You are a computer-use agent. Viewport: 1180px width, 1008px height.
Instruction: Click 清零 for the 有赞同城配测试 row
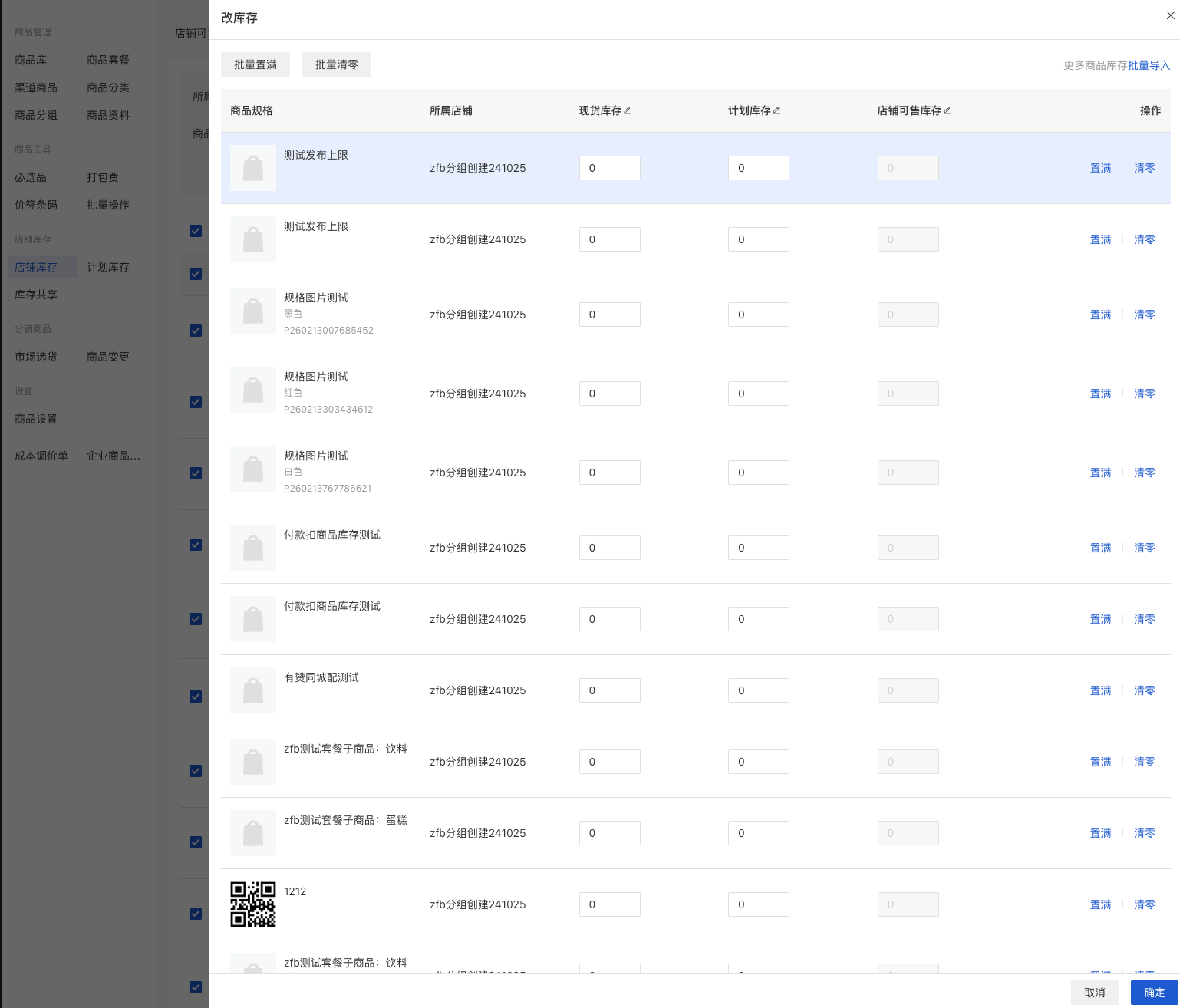[1144, 690]
